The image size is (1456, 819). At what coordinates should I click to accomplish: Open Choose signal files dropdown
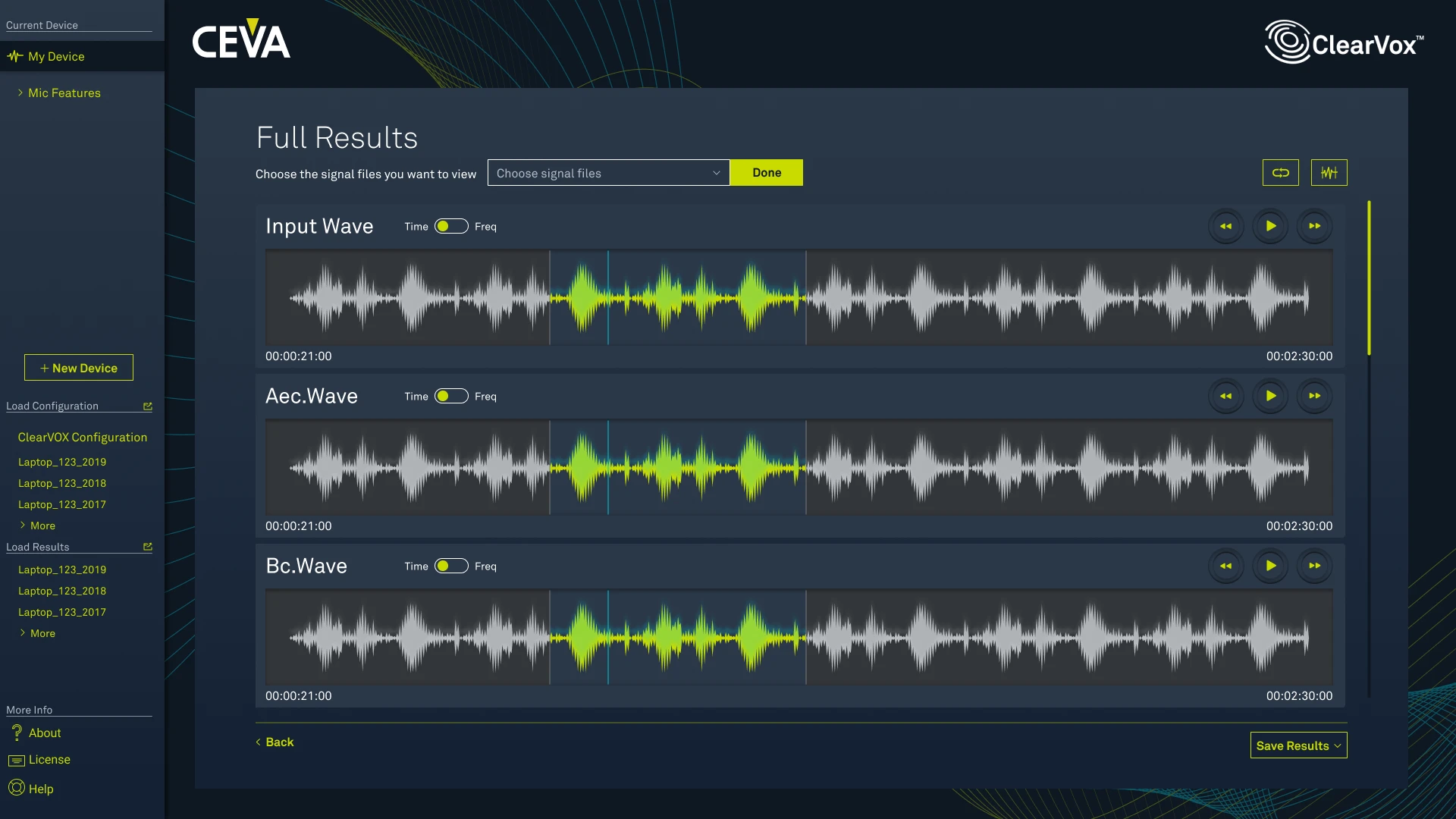(608, 173)
